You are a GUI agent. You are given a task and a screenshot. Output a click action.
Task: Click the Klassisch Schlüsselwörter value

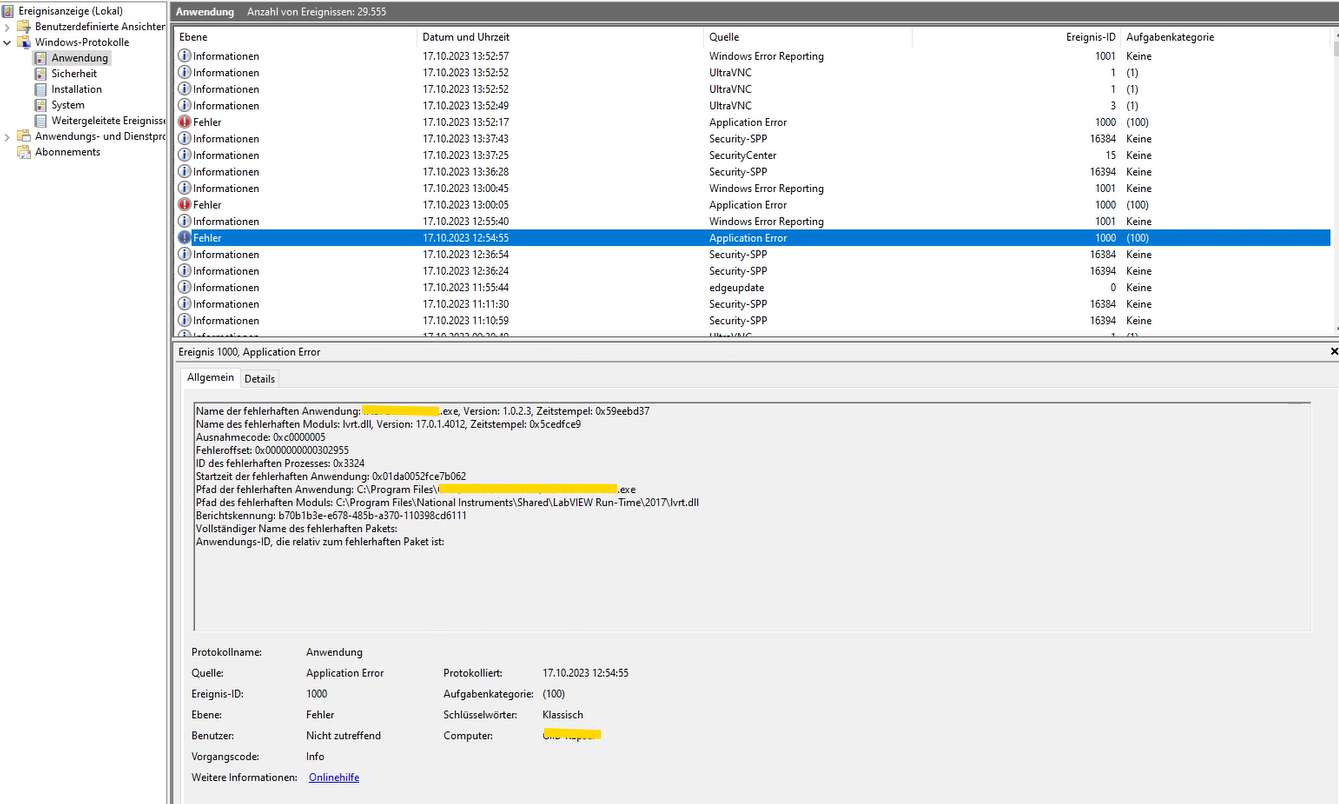point(563,715)
